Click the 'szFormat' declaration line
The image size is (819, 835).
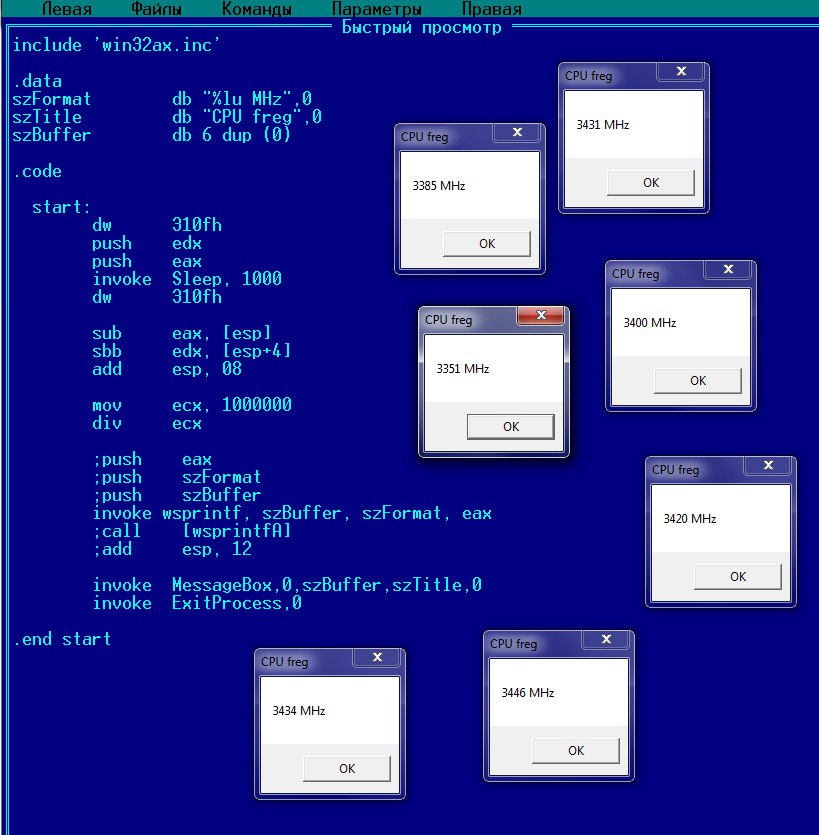coord(162,99)
